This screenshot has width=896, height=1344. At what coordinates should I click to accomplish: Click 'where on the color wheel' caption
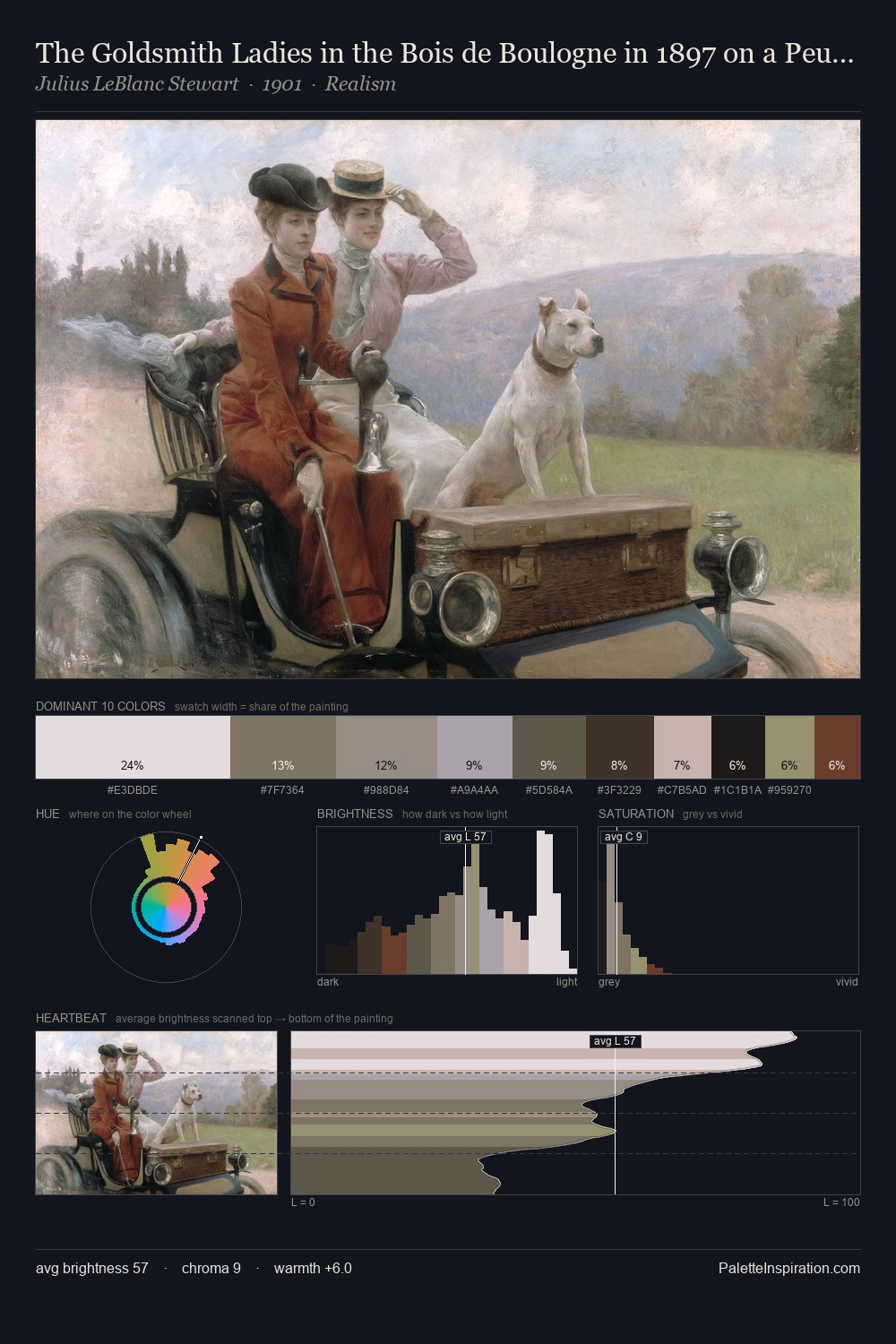point(130,814)
